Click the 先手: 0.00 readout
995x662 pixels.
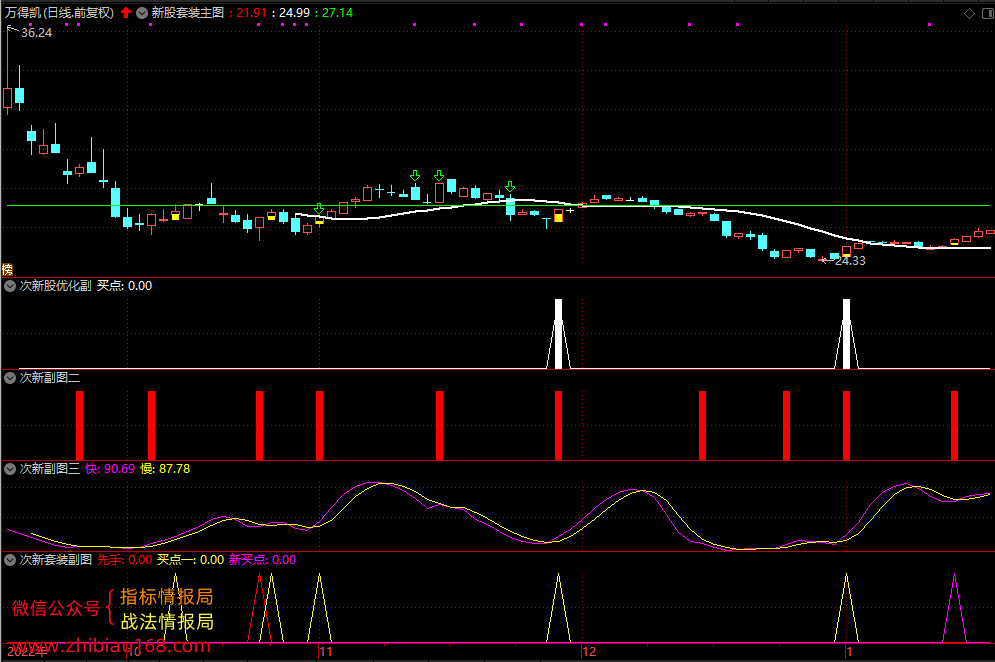tap(124, 560)
